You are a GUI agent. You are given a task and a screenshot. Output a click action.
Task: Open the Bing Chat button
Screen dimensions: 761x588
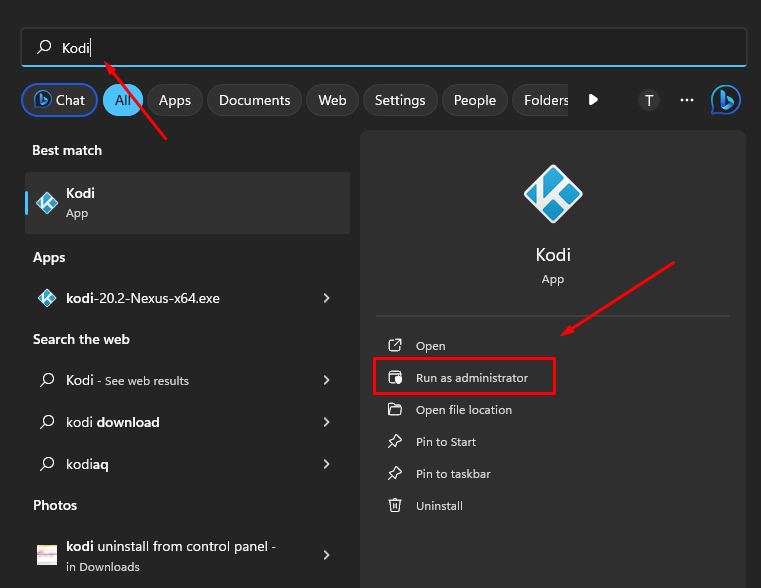pyautogui.click(x=60, y=100)
